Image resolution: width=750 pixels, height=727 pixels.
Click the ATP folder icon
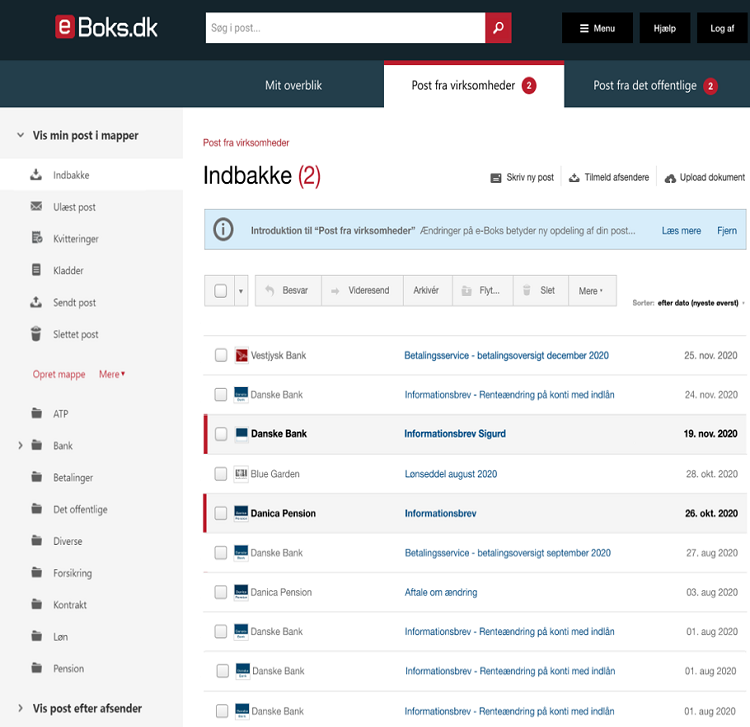click(36, 413)
